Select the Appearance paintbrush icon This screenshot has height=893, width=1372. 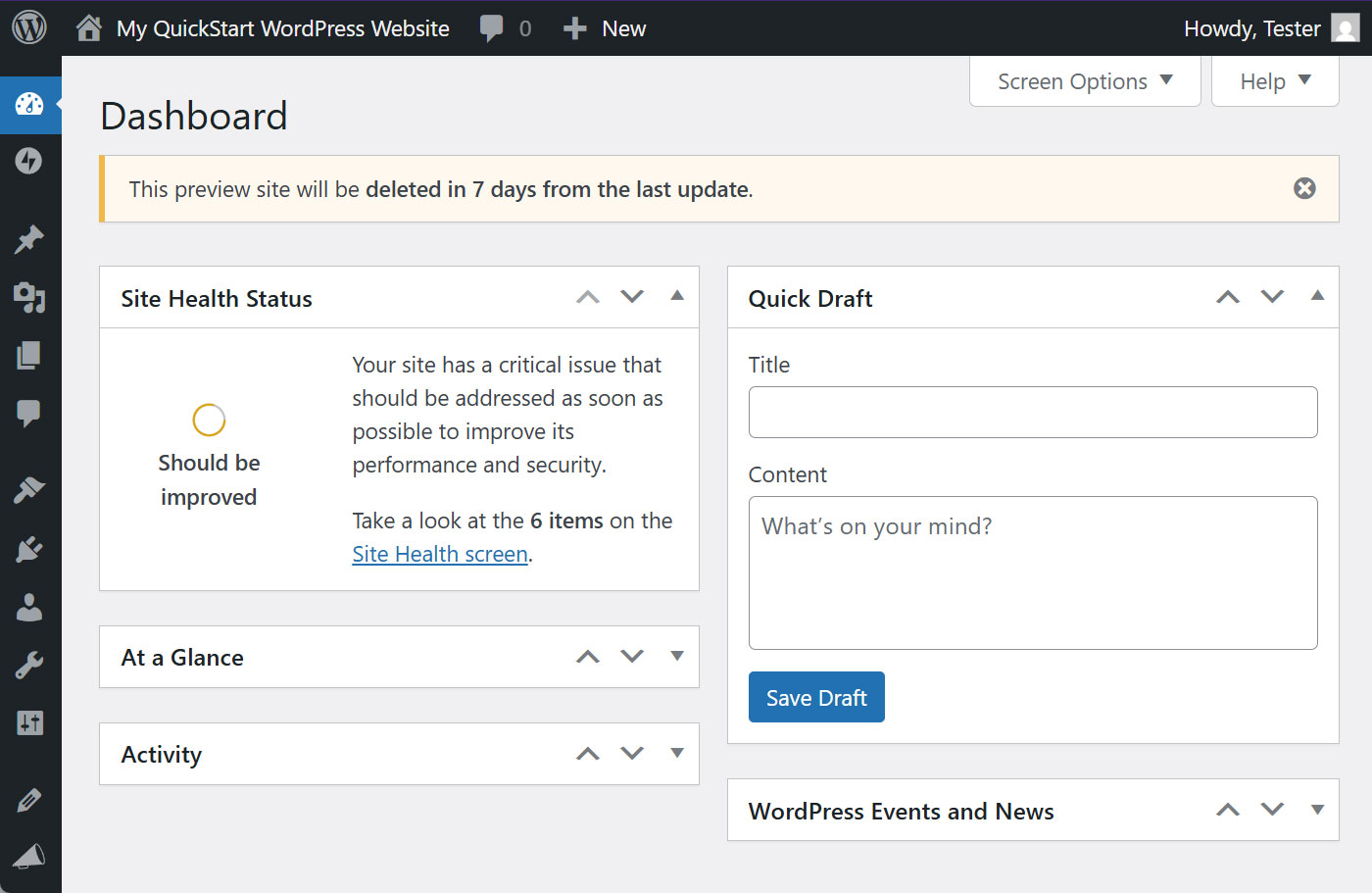[30, 490]
